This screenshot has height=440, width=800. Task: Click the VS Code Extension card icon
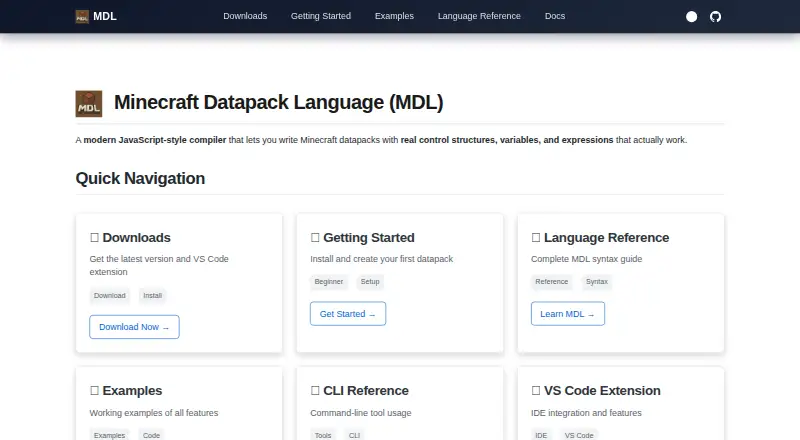(536, 390)
